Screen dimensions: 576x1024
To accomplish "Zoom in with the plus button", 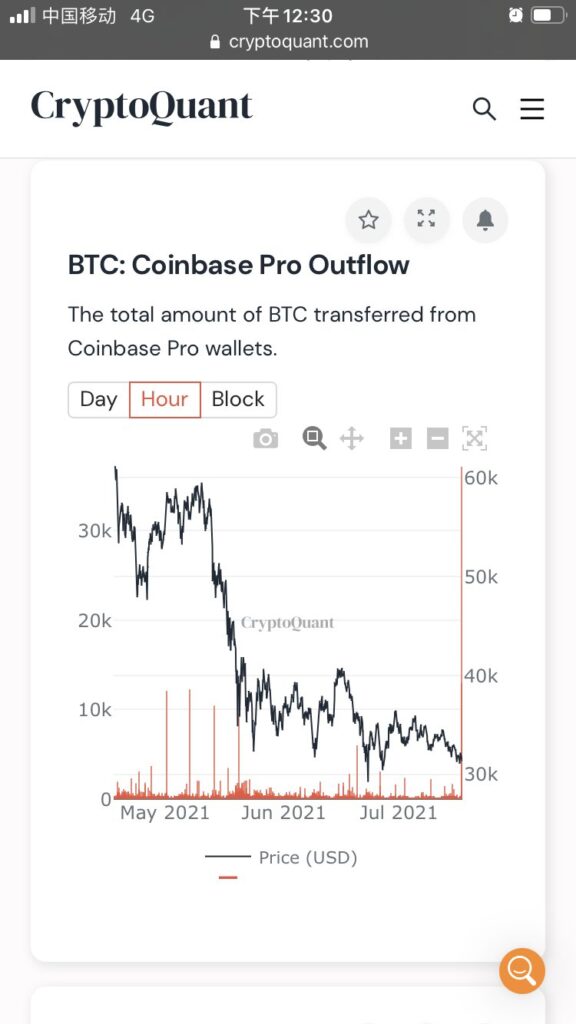I will coord(400,439).
